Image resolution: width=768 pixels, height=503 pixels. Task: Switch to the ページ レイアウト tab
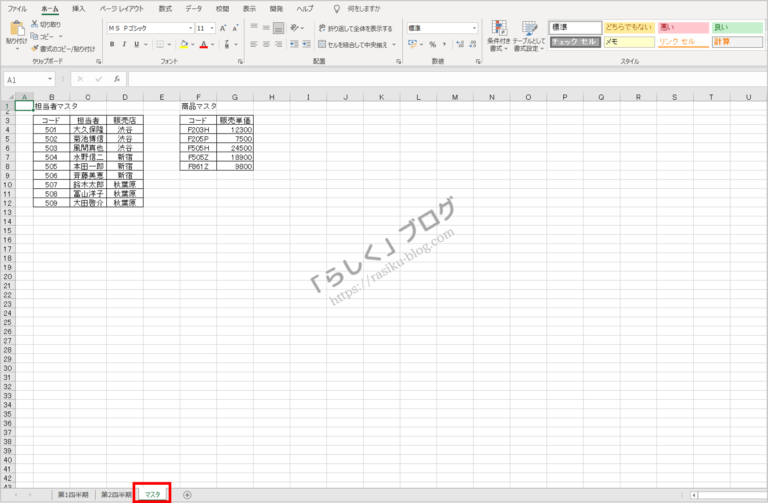tap(122, 9)
